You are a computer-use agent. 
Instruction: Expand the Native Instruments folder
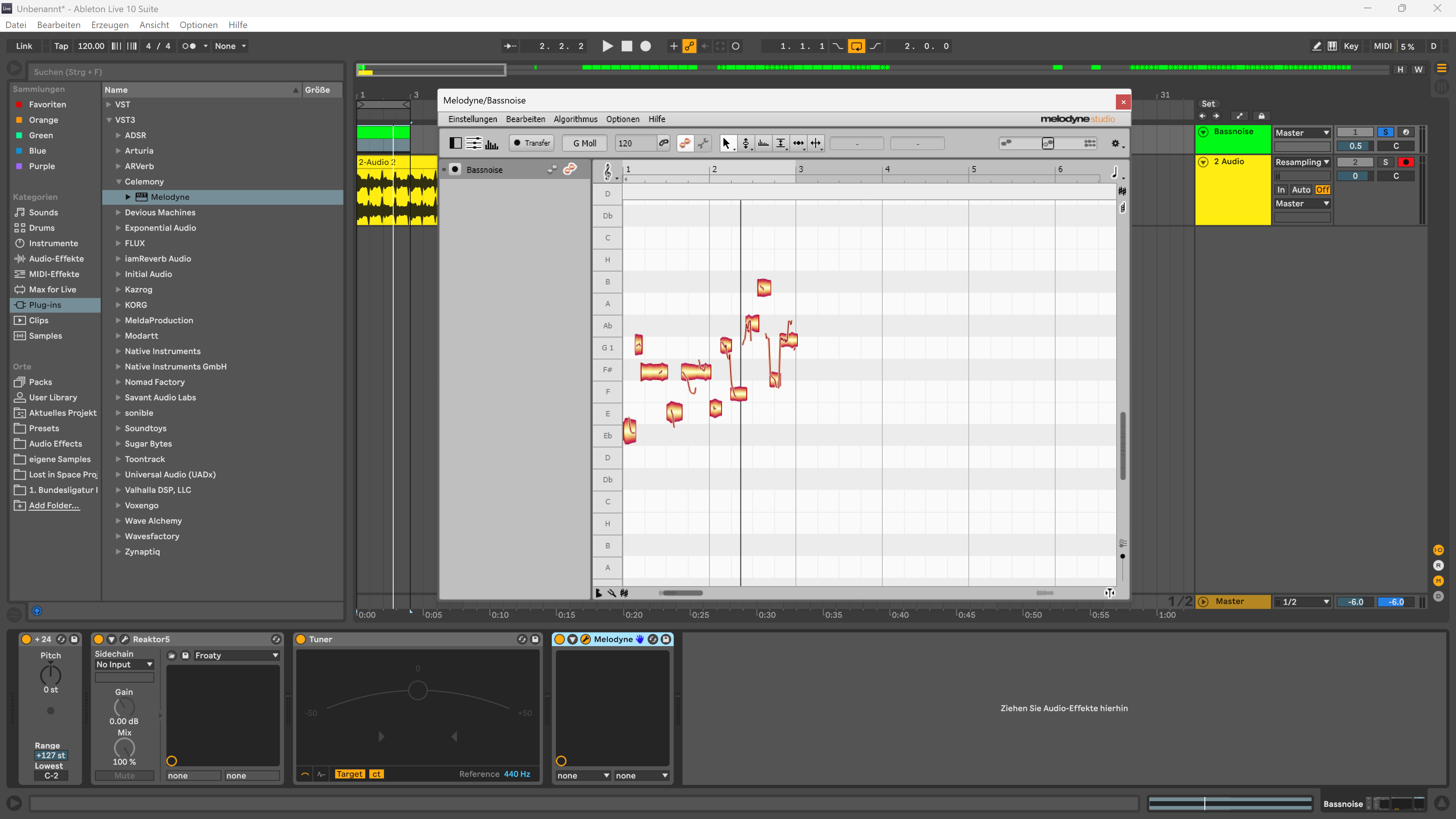pos(119,351)
